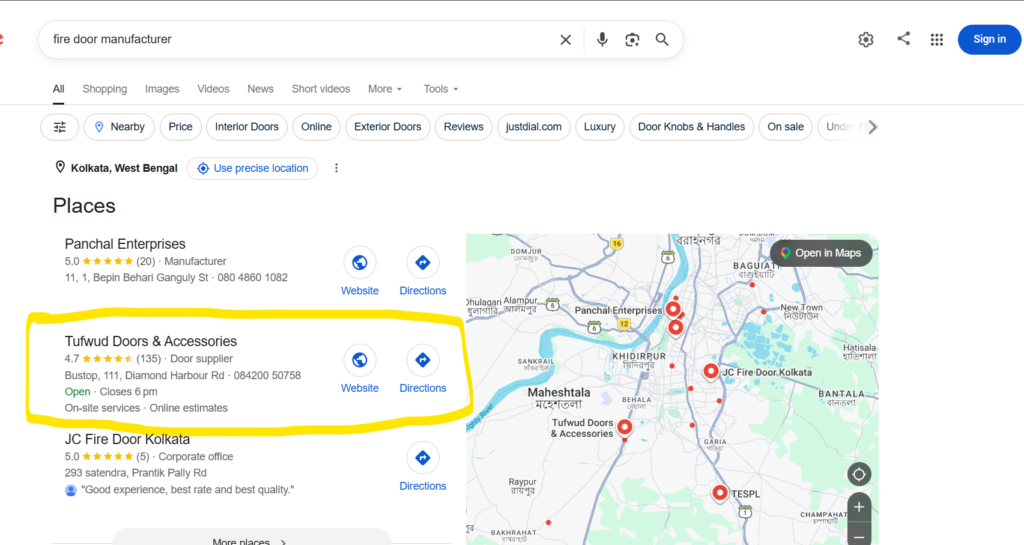
Task: Select the On sale filter chip
Action: pyautogui.click(x=786, y=127)
